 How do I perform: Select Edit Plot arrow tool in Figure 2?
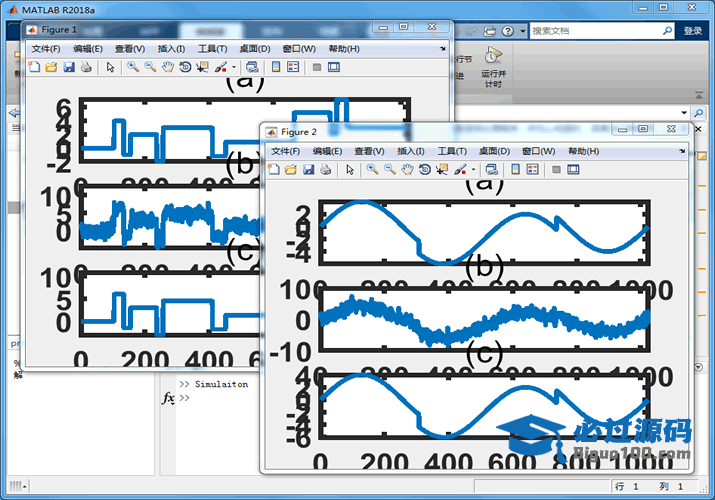350,170
